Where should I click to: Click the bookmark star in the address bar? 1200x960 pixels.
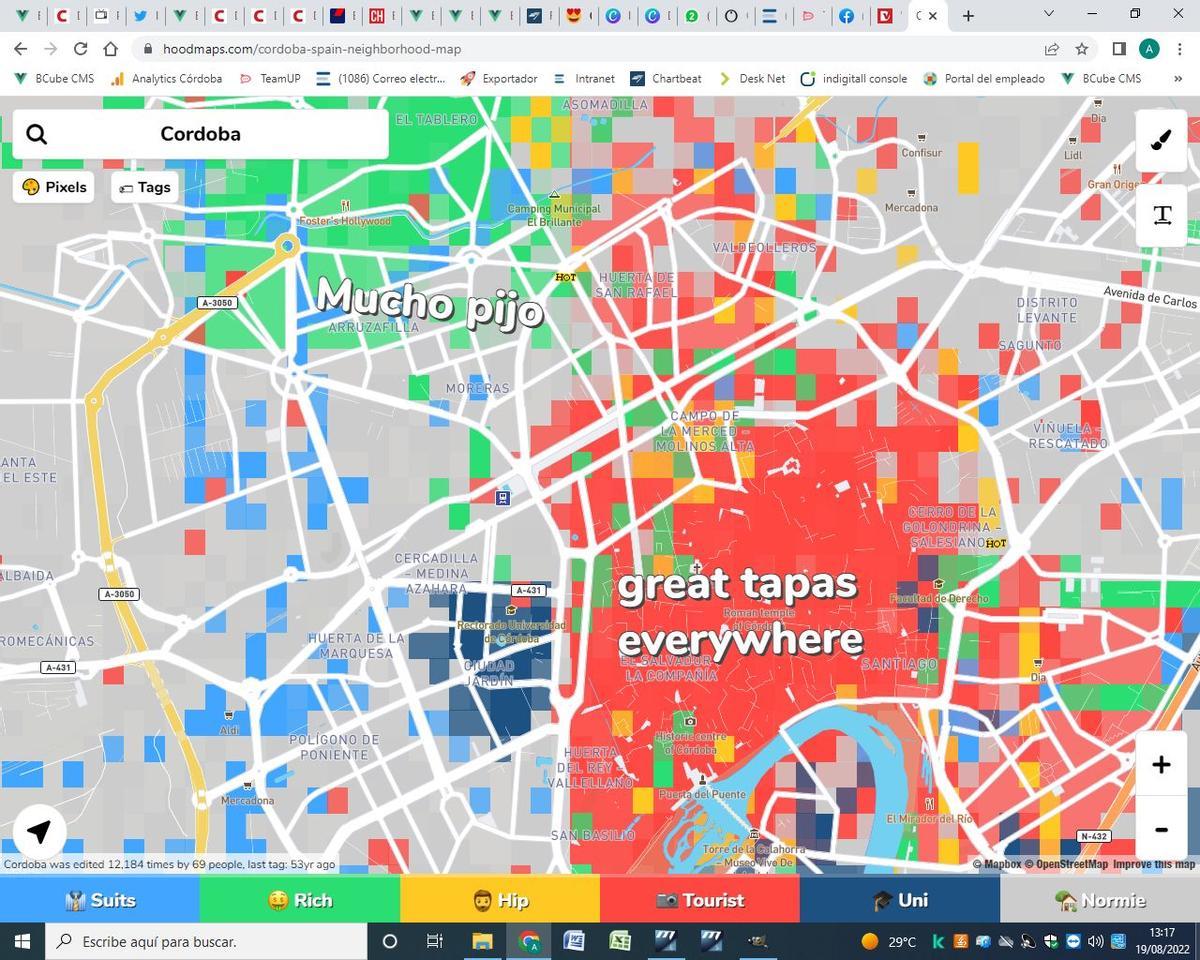pyautogui.click(x=1083, y=48)
